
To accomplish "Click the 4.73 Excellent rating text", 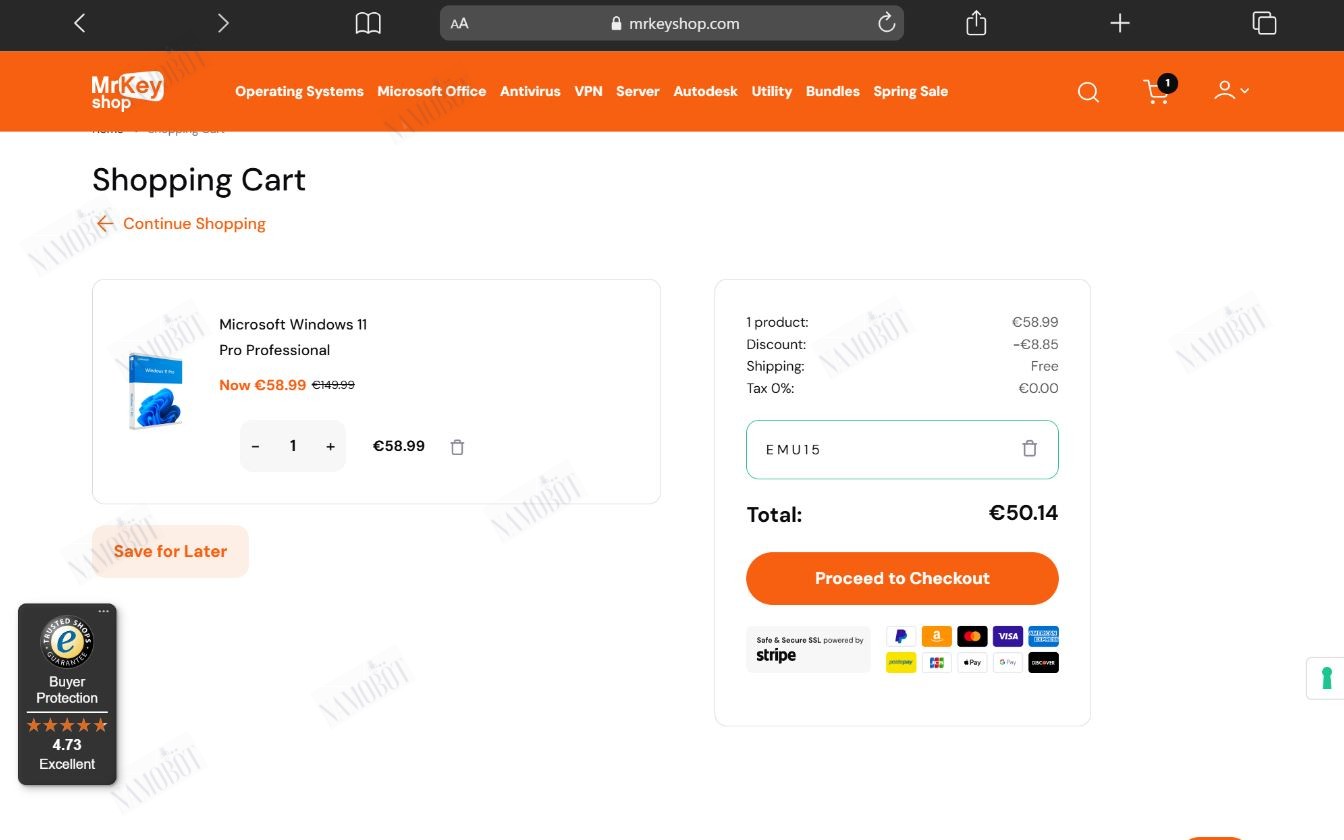I will tap(67, 754).
